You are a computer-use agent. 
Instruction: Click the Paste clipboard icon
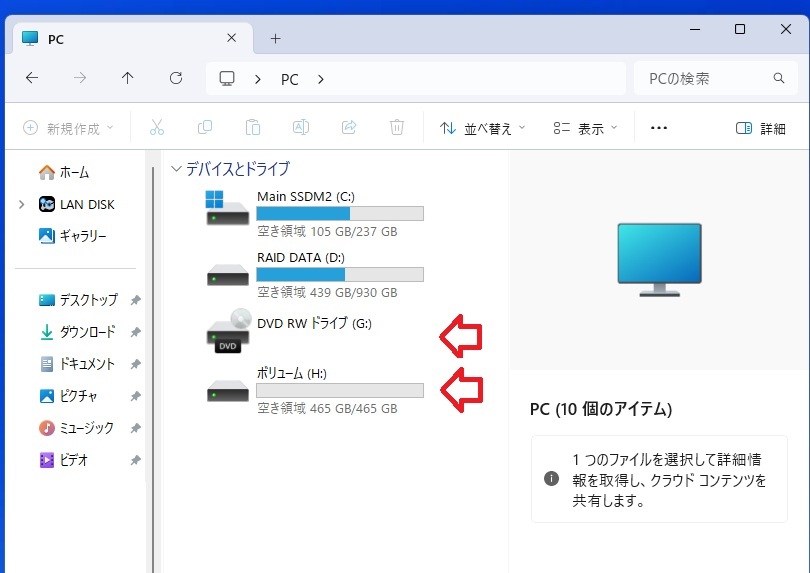point(253,127)
